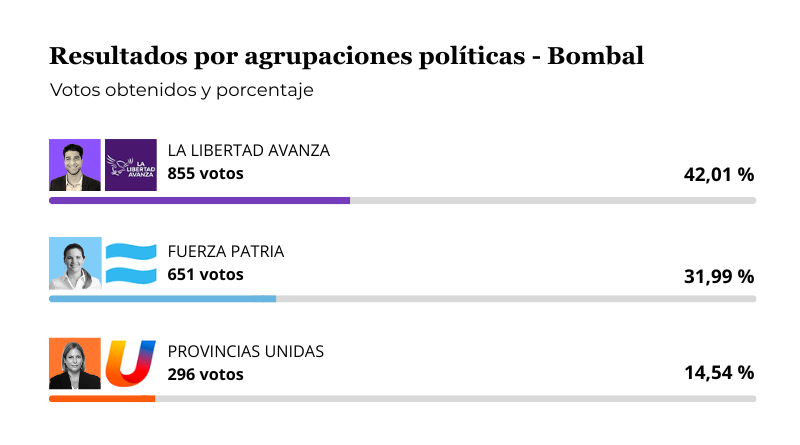The height and width of the screenshot is (445, 800).
Task: Click the 296 votos count
Action: point(205,374)
